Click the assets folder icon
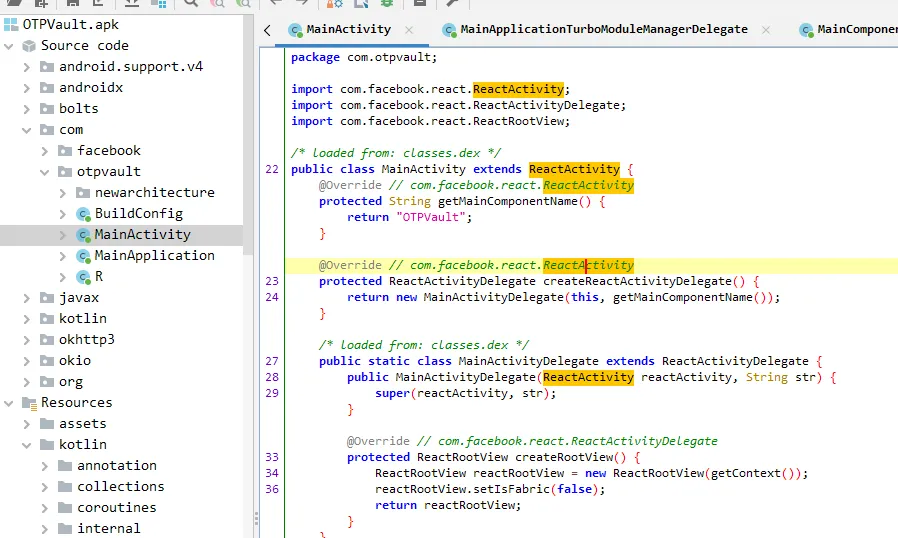Viewport: 898px width, 538px height. tap(47, 423)
